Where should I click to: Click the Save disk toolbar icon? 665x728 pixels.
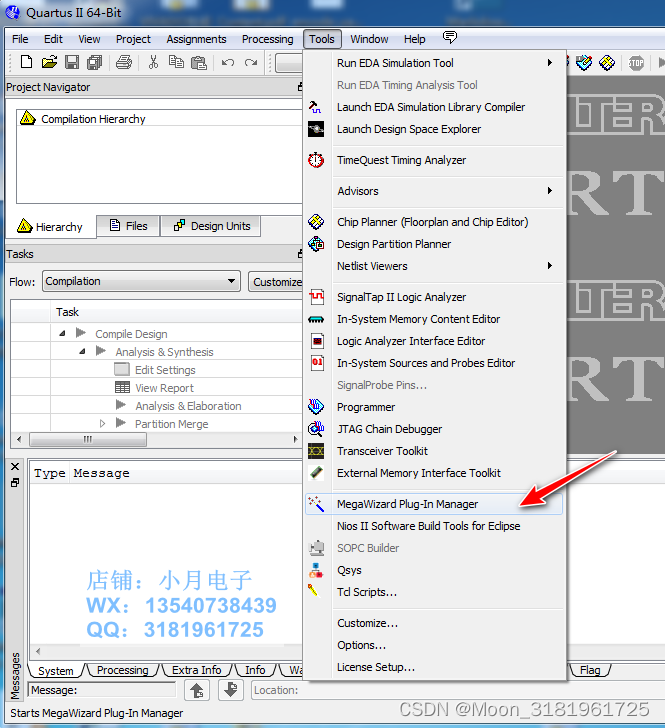(72, 62)
